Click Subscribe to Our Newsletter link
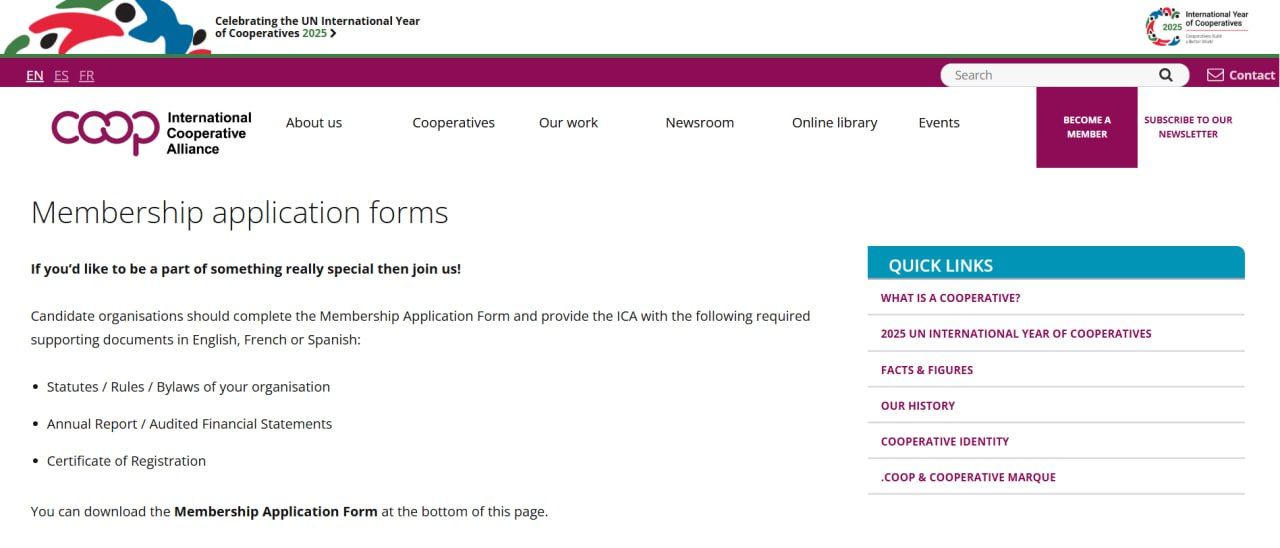 (1188, 127)
